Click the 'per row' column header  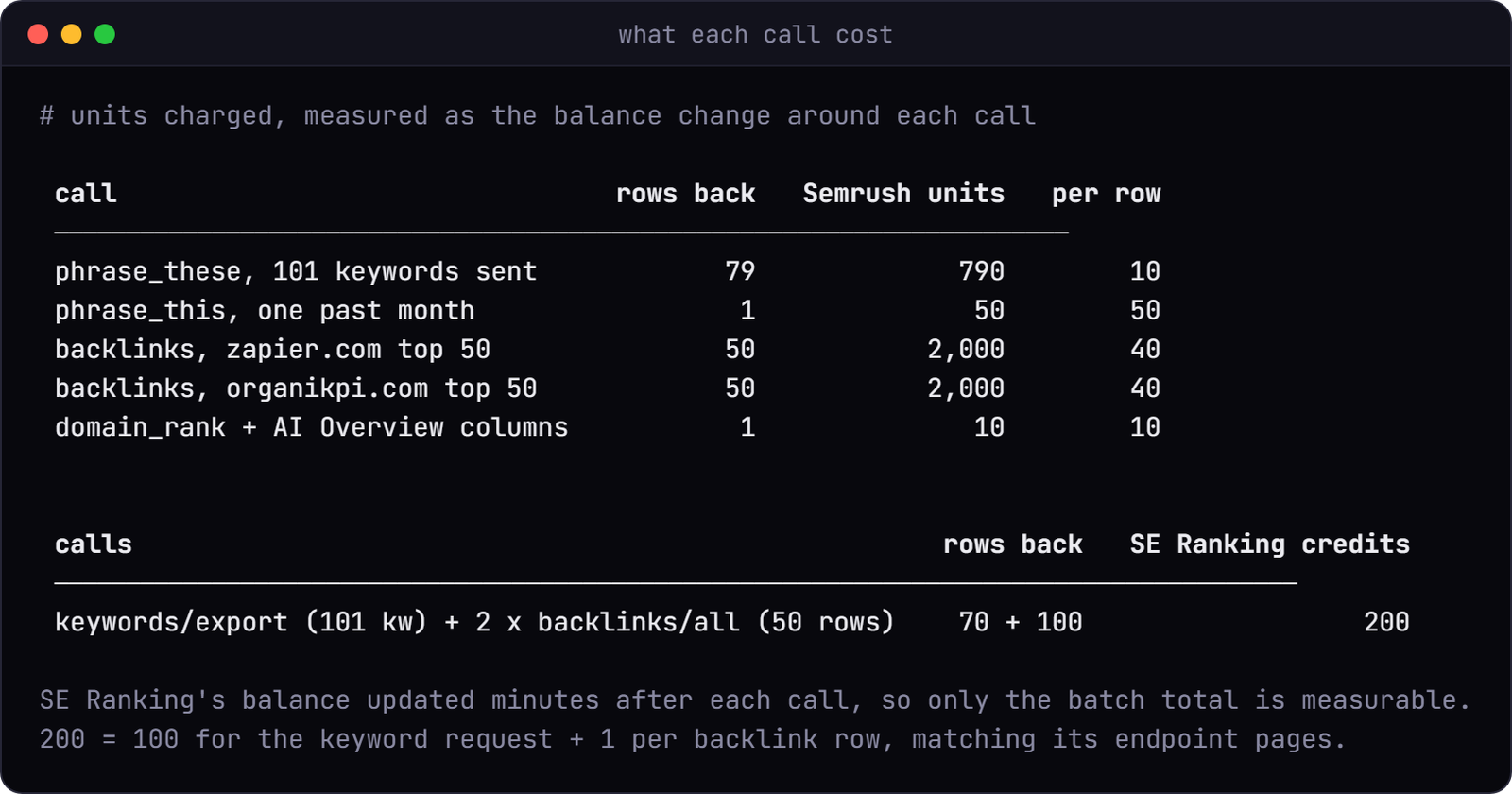coord(1107,195)
